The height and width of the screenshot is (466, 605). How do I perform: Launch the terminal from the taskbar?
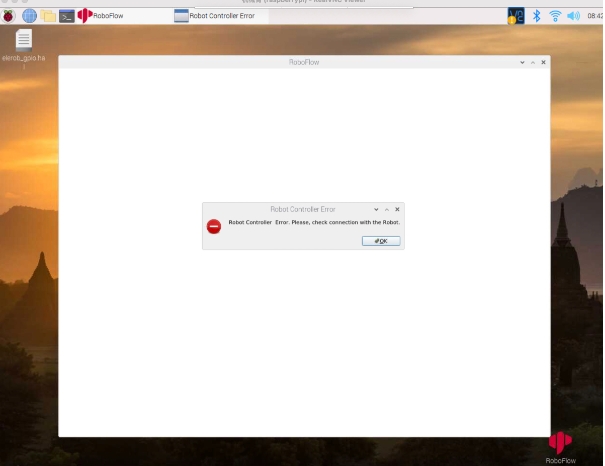(66, 16)
